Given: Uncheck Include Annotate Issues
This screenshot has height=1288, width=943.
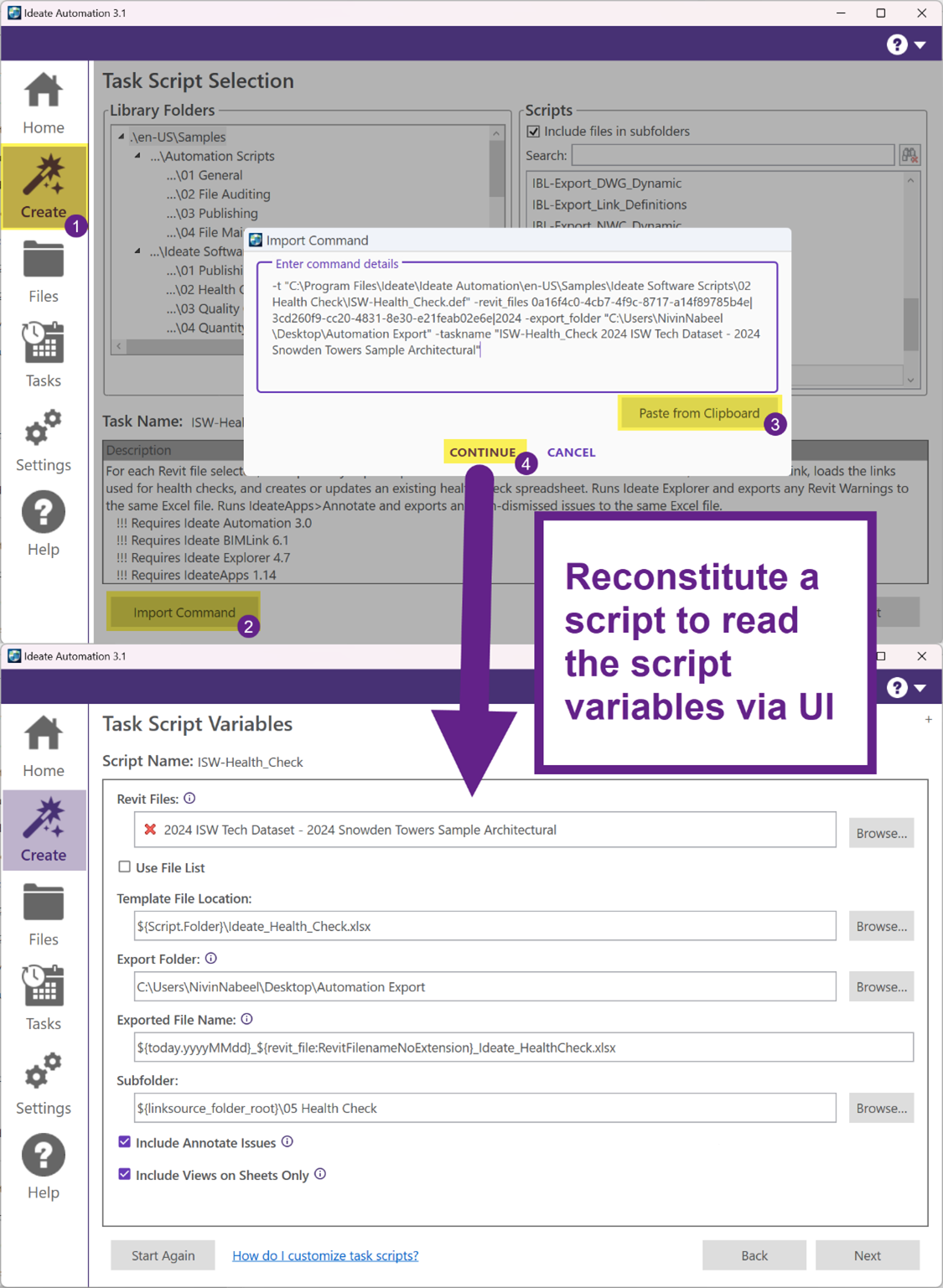Looking at the screenshot, I should [124, 1142].
